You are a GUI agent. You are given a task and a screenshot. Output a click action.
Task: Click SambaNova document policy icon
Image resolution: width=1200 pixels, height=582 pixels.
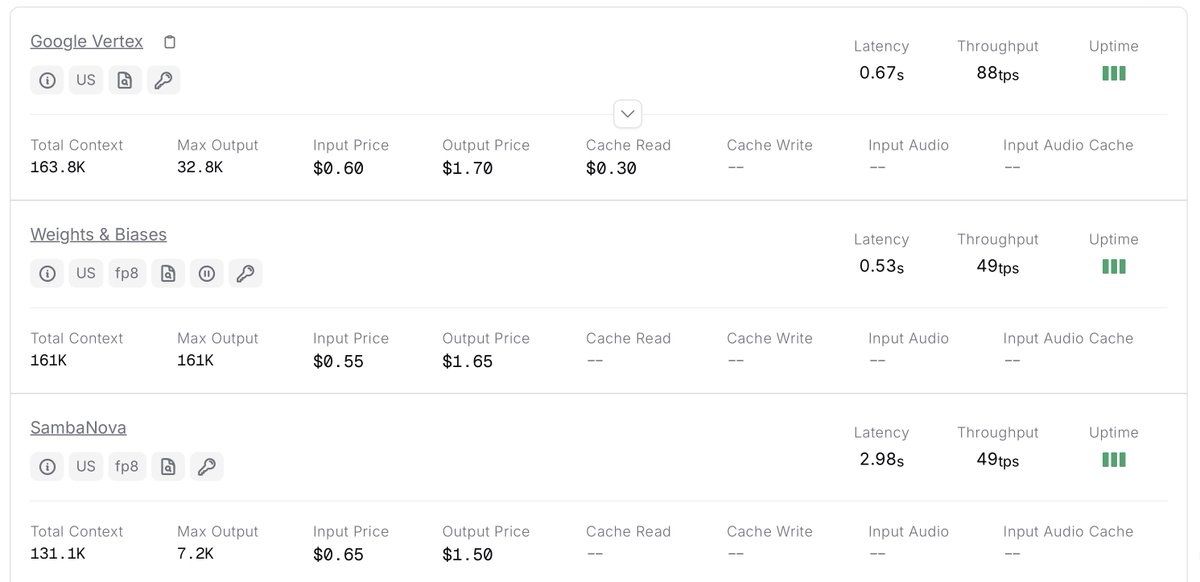[168, 466]
